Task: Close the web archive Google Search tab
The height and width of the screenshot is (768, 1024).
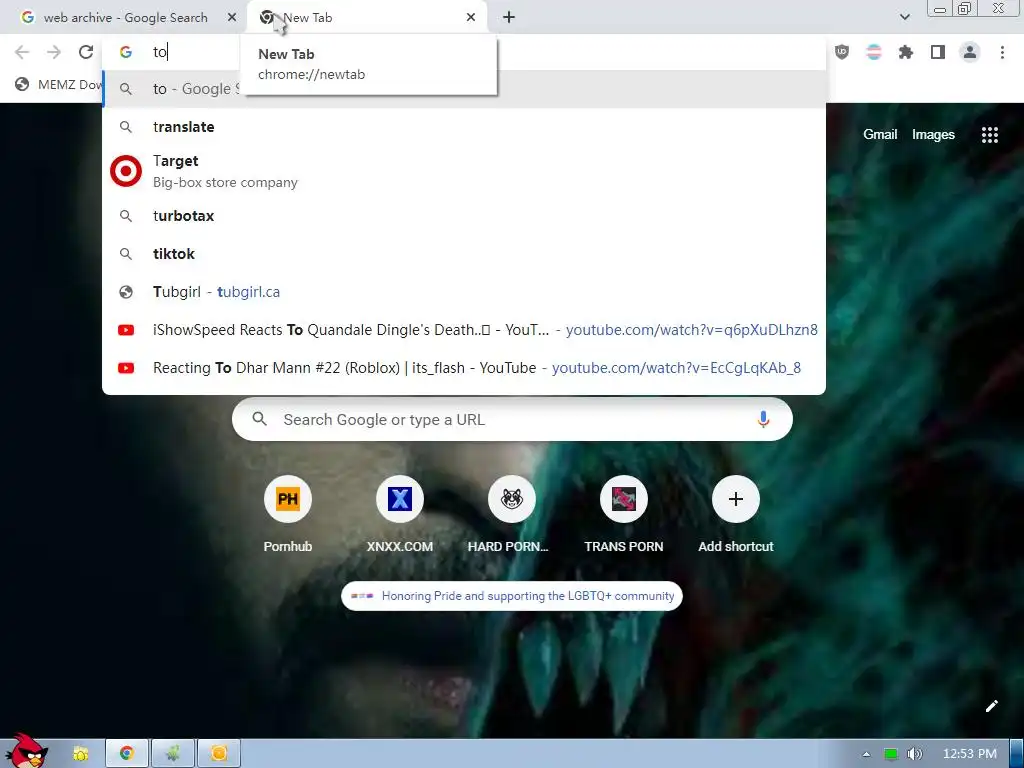Action: coord(232,18)
